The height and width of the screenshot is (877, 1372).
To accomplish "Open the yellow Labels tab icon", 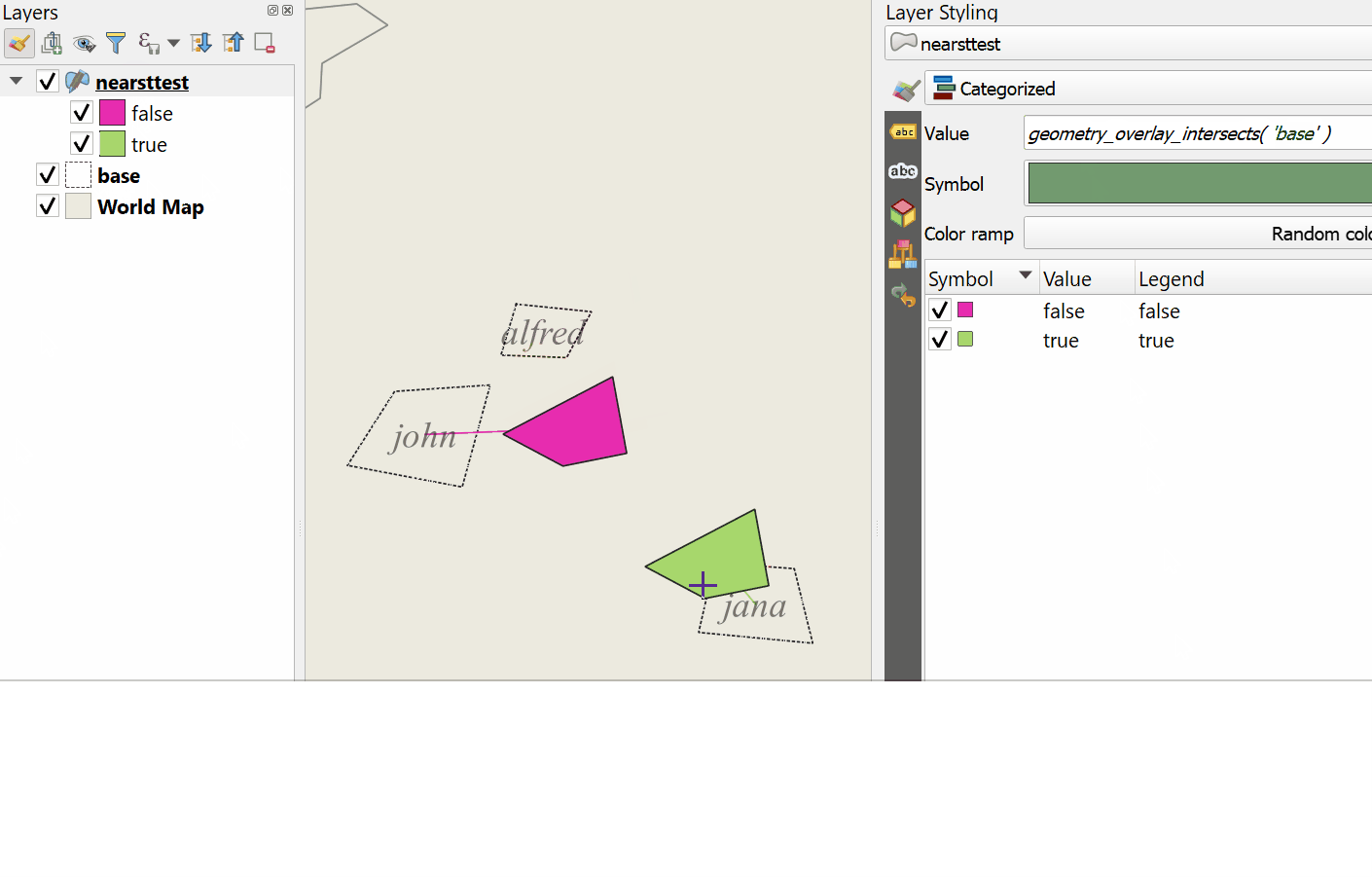I will tap(903, 132).
